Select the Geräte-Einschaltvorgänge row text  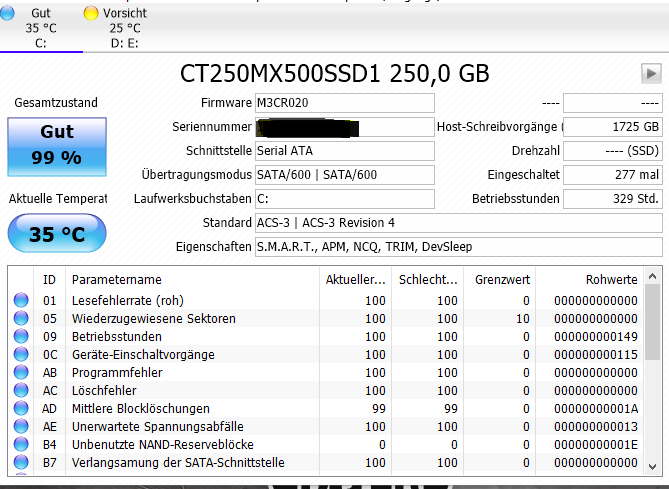pos(143,354)
